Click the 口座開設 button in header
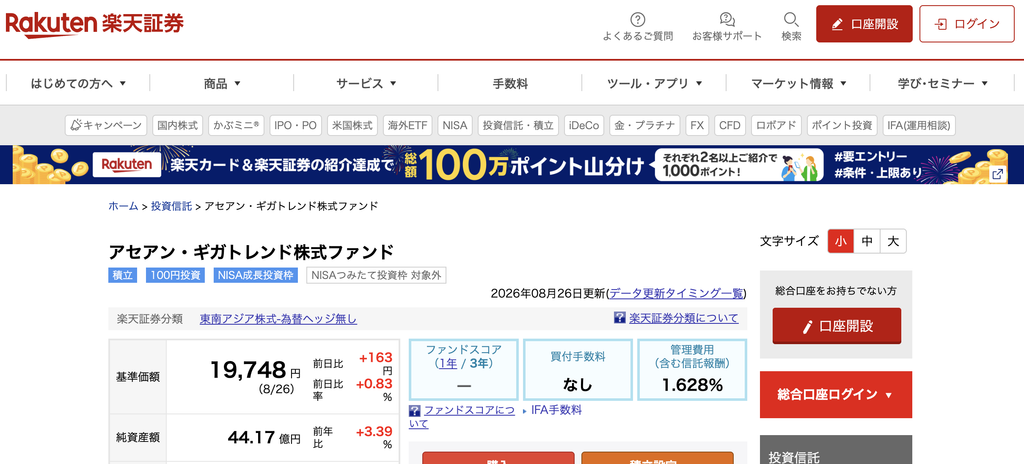Viewport: 1024px width, 464px height. tap(864, 24)
